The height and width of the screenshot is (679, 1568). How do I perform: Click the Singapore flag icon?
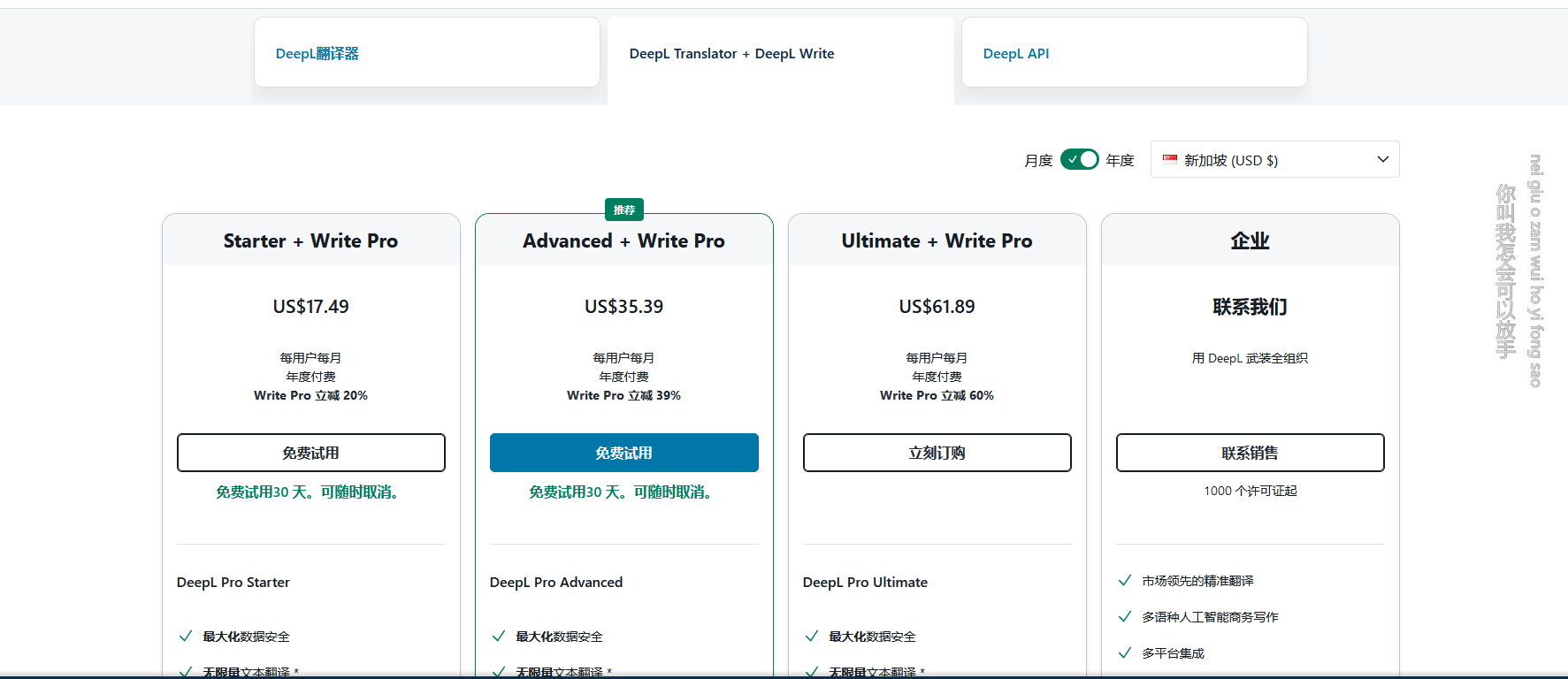coord(1170,160)
